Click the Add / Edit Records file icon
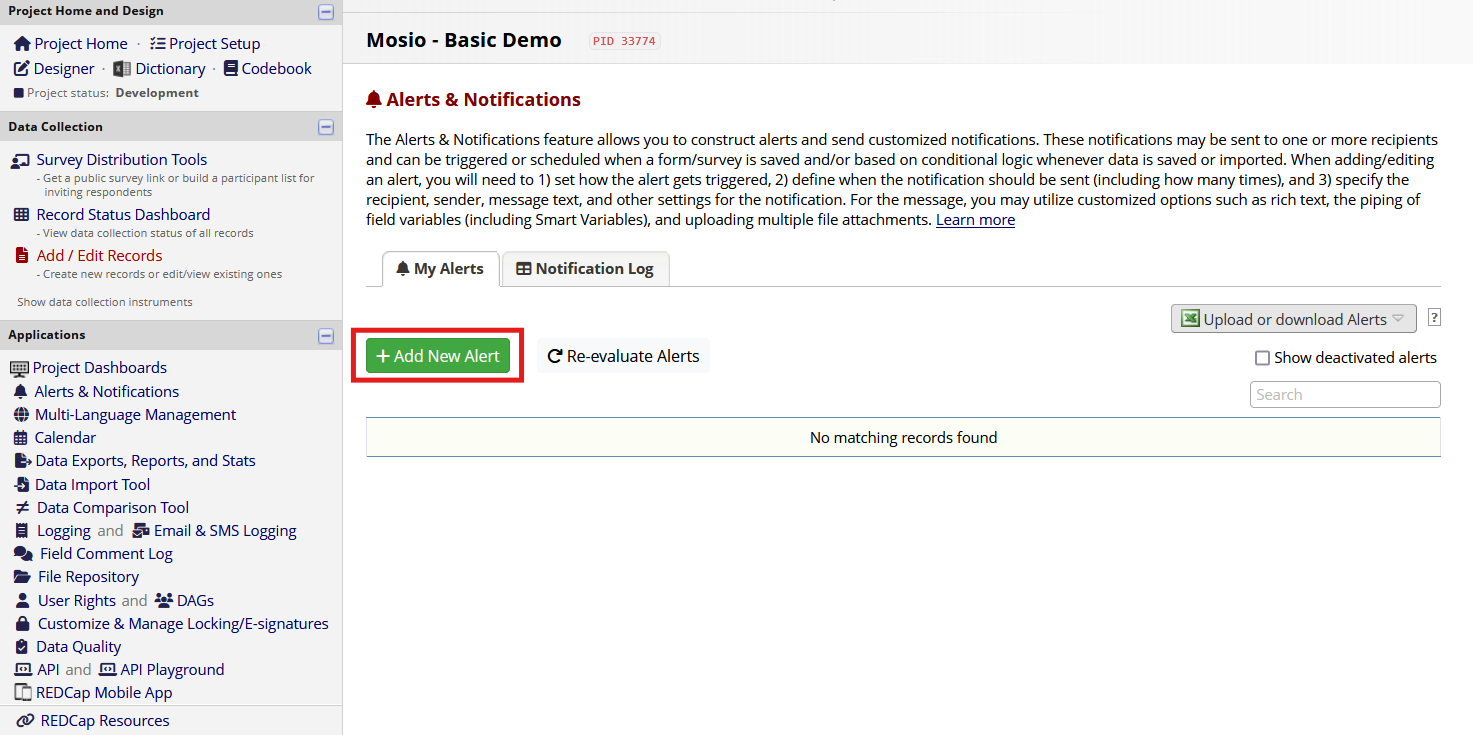This screenshot has width=1473, height=735. pyautogui.click(x=22, y=256)
